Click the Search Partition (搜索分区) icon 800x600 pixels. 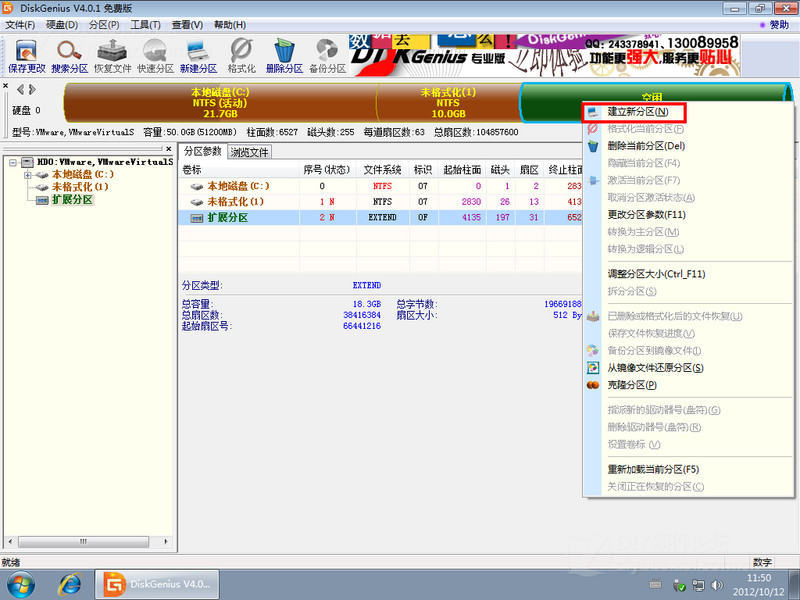point(69,55)
